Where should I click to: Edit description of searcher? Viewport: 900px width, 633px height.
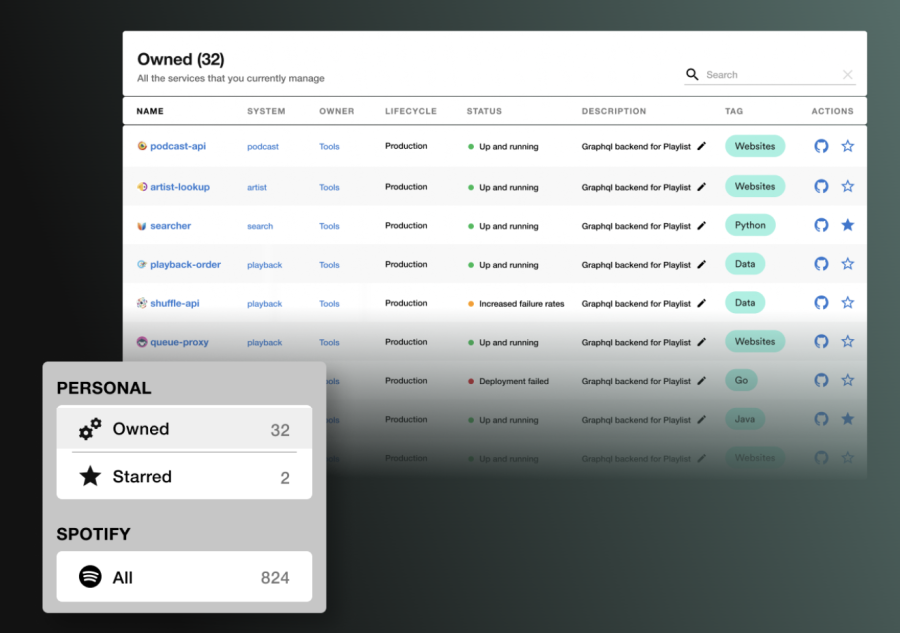click(701, 226)
